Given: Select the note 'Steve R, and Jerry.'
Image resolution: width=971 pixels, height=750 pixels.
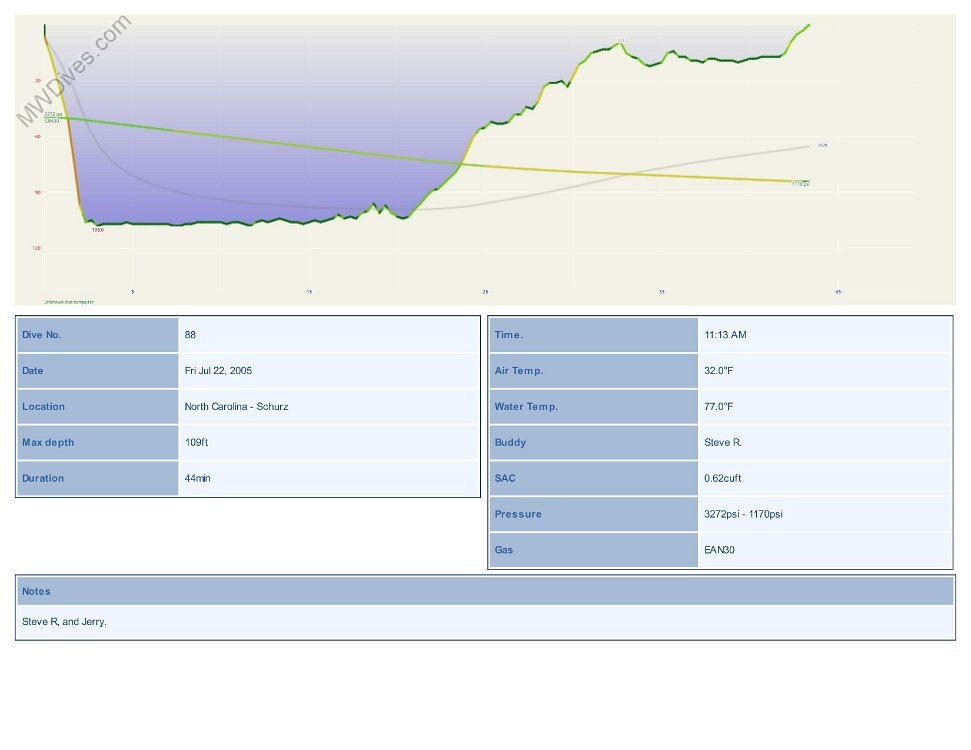Looking at the screenshot, I should (64, 622).
